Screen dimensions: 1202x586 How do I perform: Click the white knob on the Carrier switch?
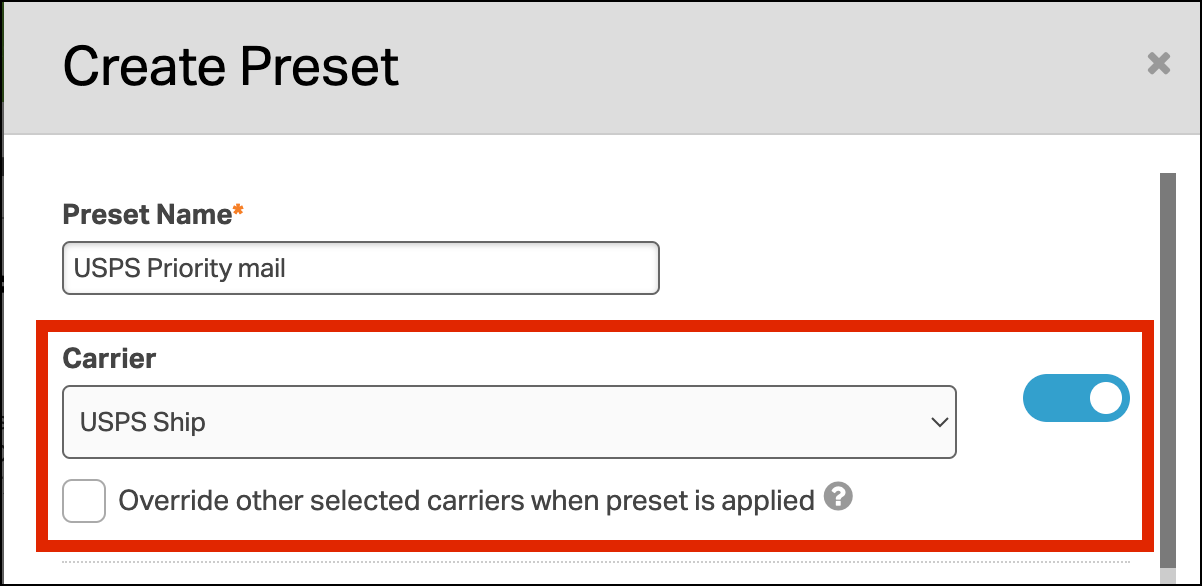pyautogui.click(x=1106, y=398)
